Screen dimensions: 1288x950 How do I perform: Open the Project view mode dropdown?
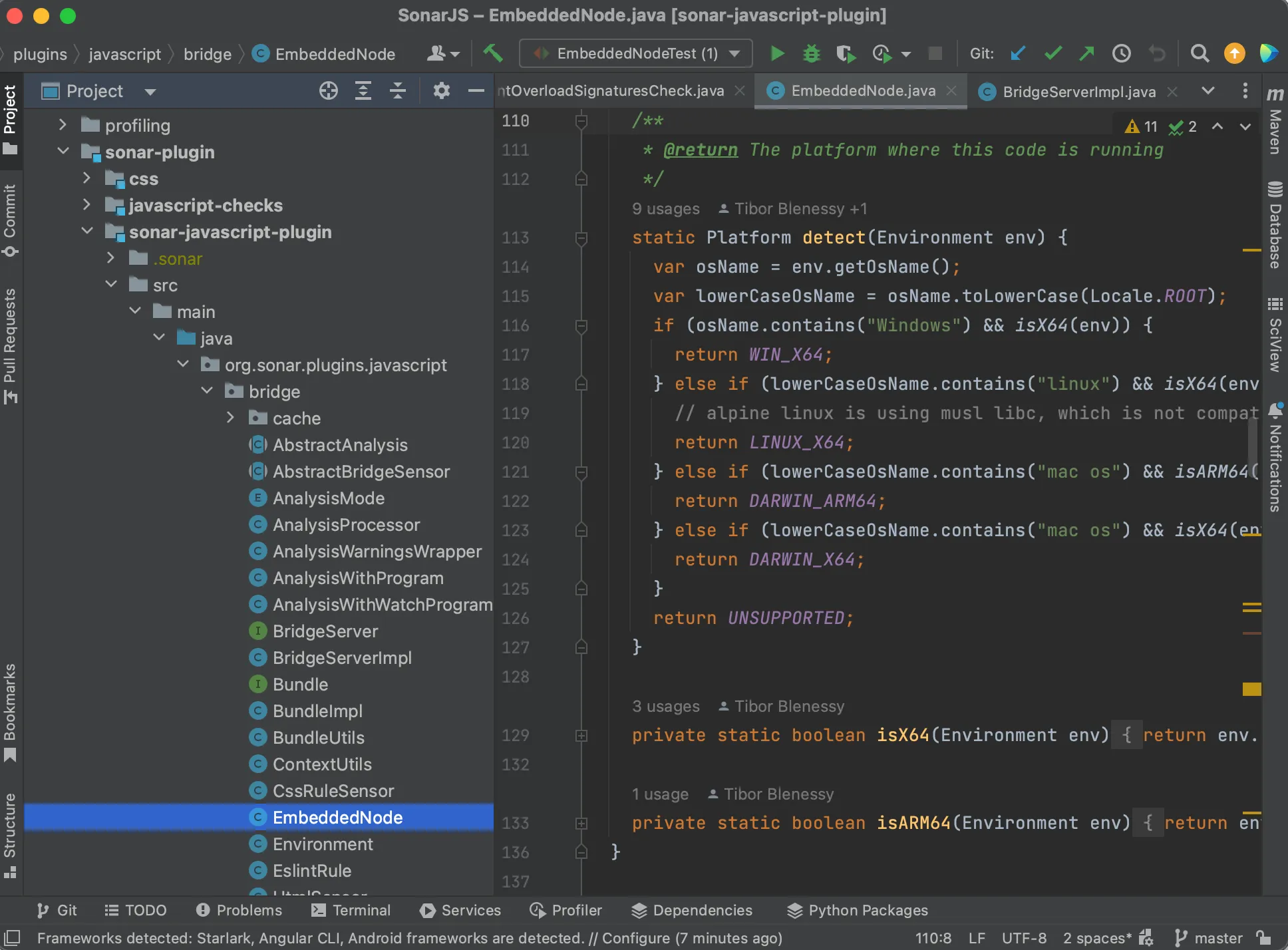(150, 92)
